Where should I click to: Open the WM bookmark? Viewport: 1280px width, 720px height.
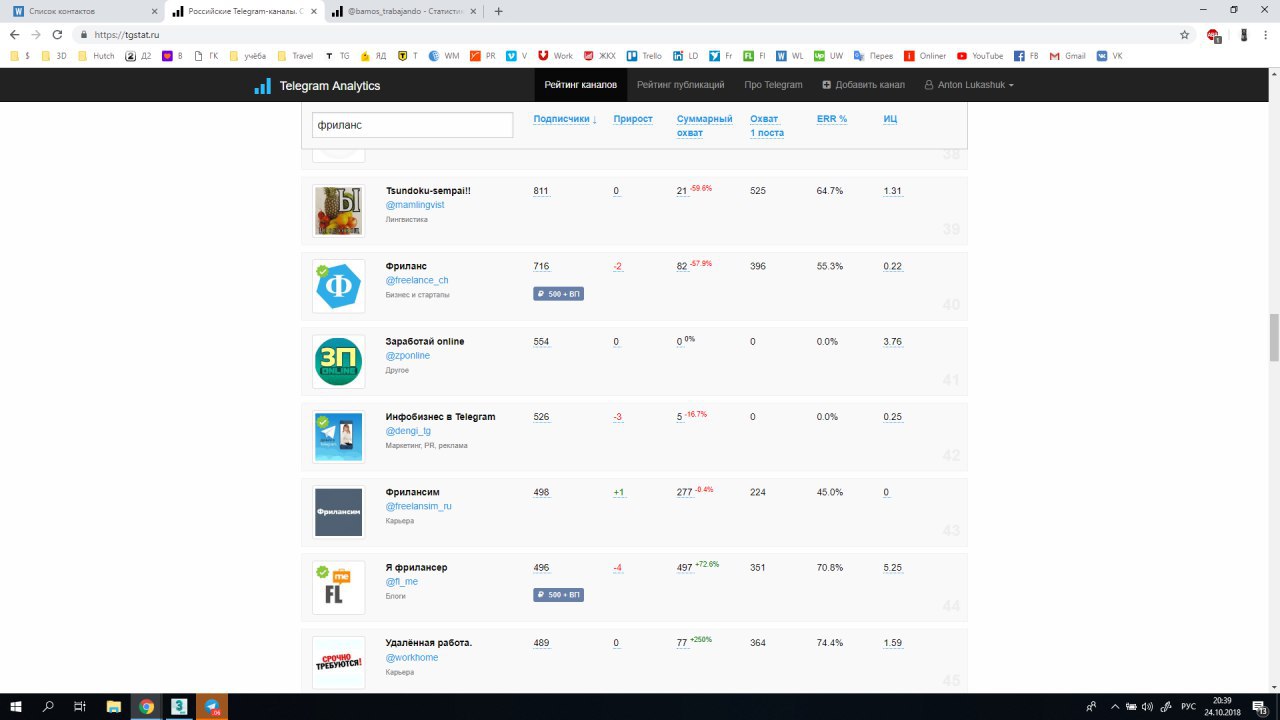(x=444, y=56)
